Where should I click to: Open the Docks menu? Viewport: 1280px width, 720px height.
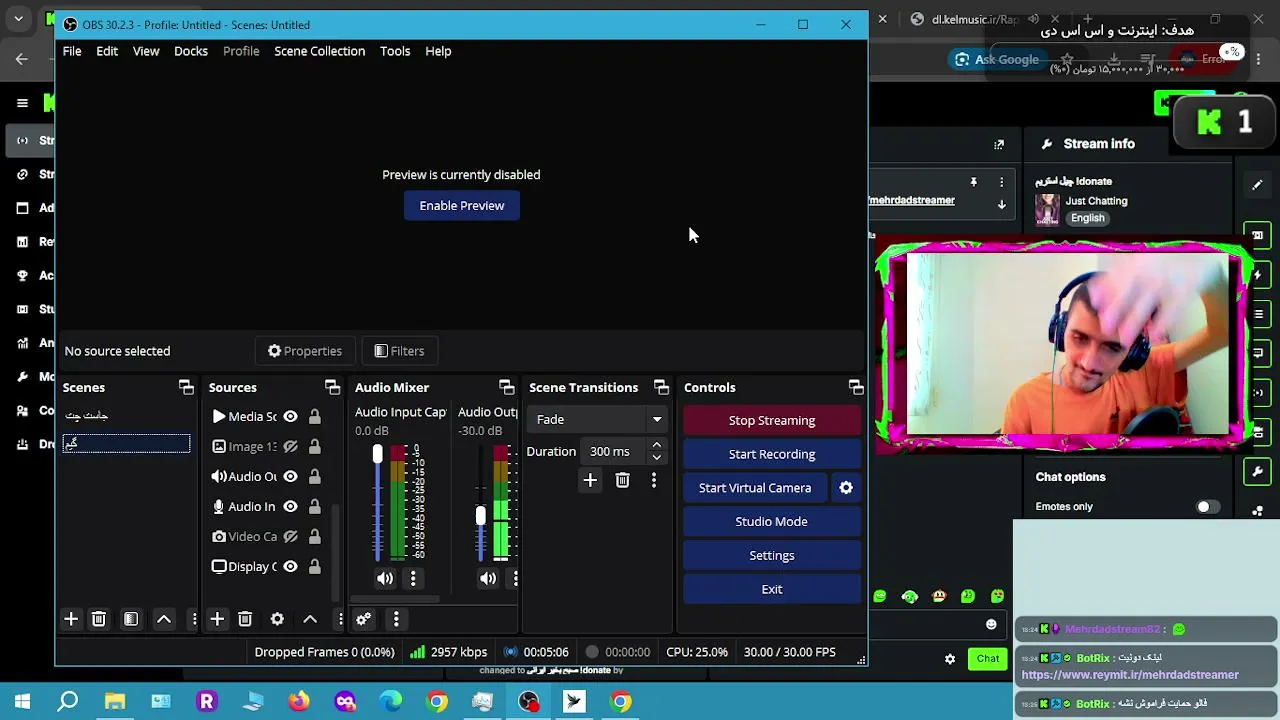[191, 51]
